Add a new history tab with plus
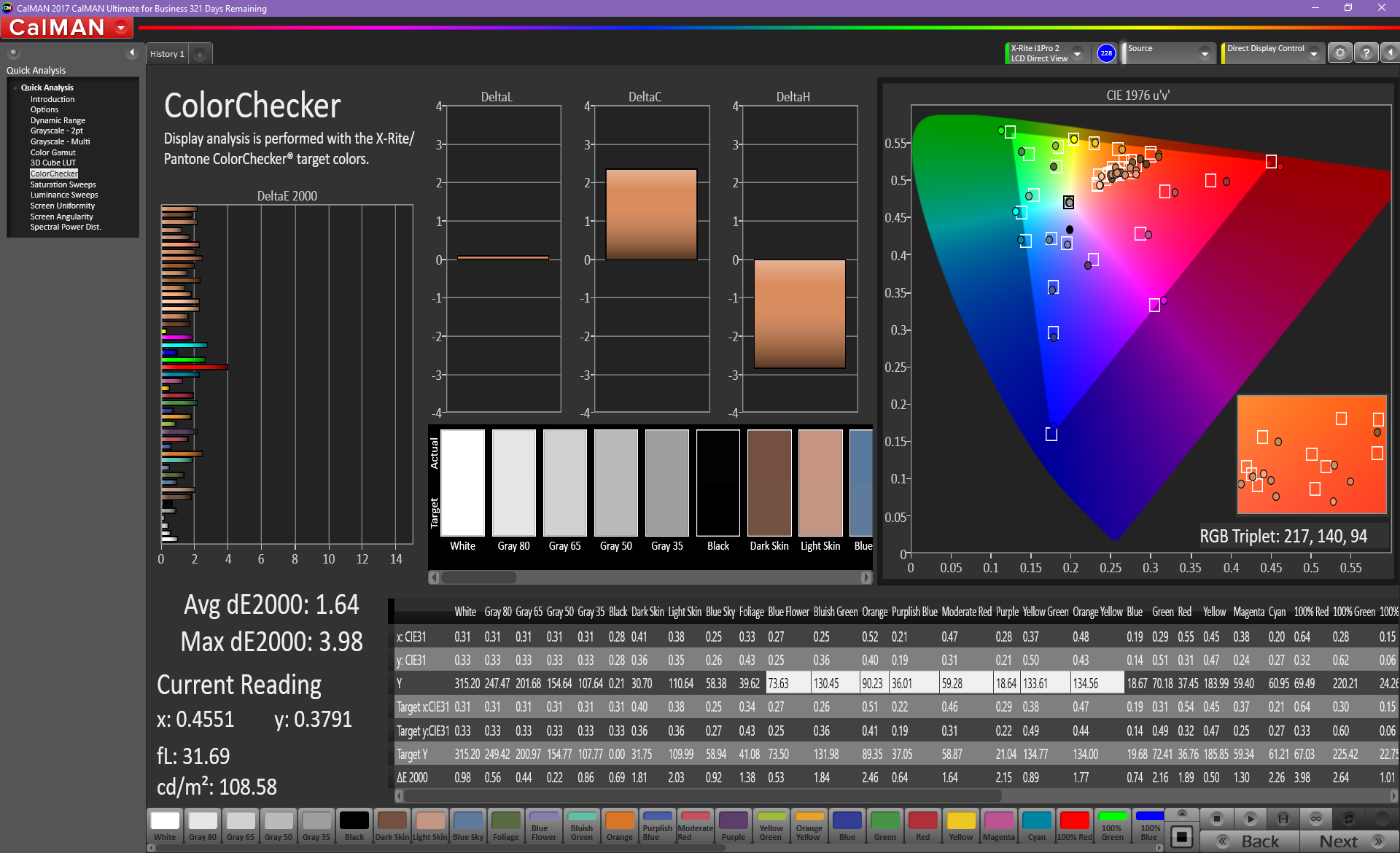The width and height of the screenshot is (1400, 853). click(200, 55)
